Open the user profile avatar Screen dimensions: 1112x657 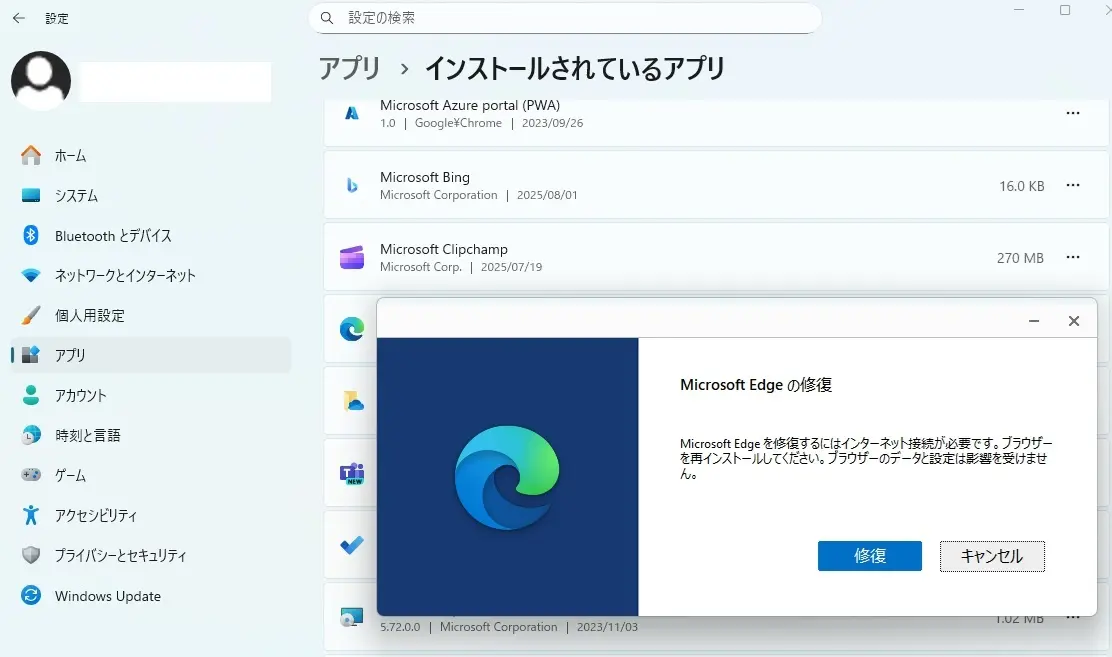(x=41, y=80)
